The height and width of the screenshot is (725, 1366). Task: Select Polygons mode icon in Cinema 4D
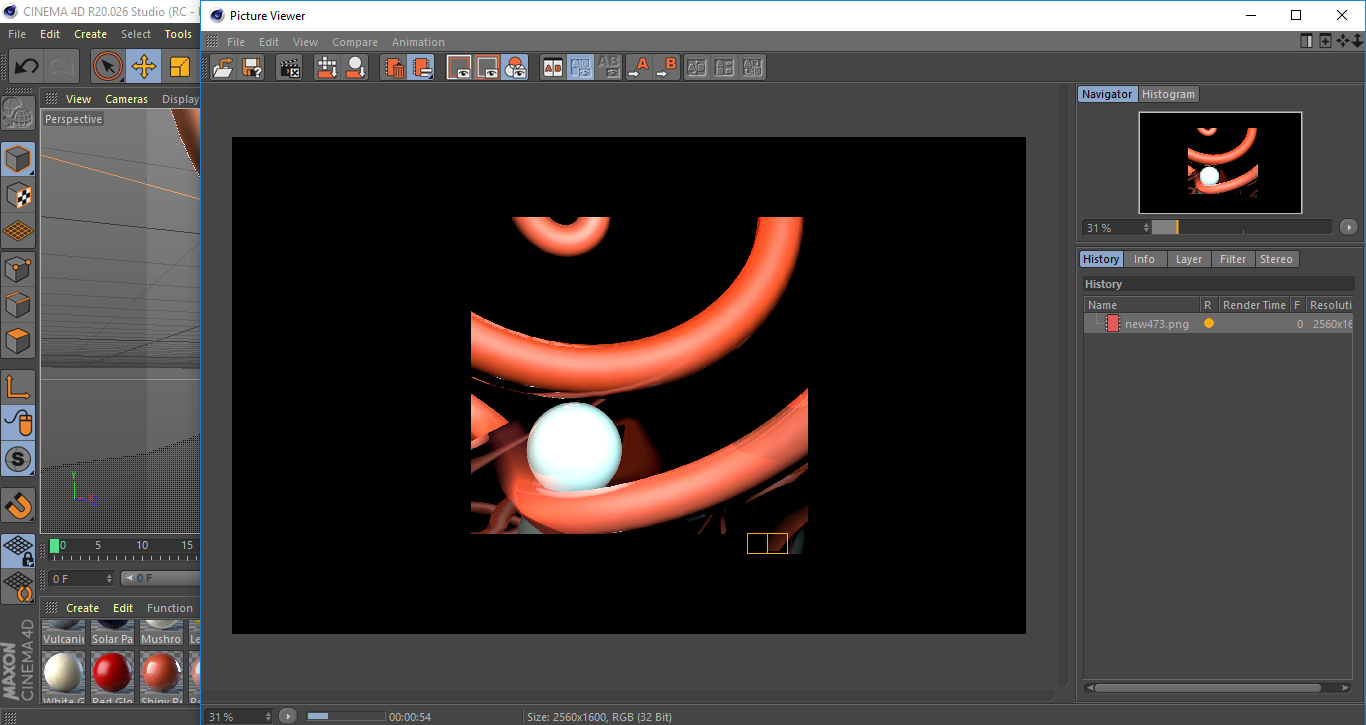(x=18, y=341)
